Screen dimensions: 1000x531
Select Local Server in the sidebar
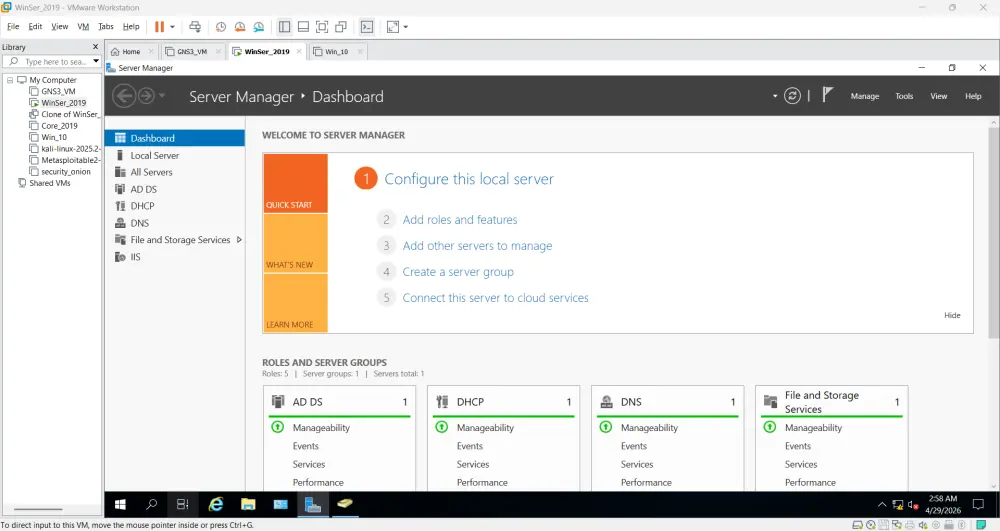[x=175, y=156]
